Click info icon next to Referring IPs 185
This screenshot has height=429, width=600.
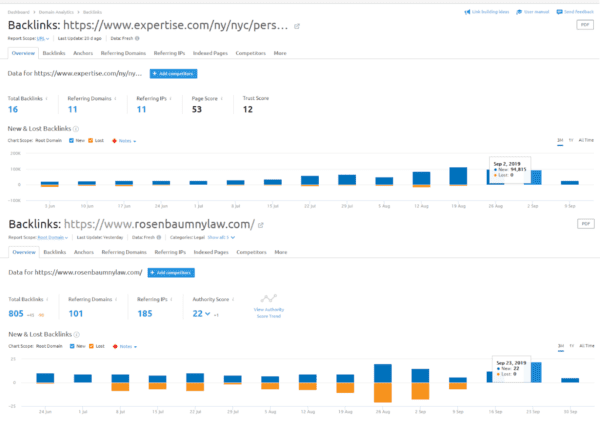click(x=171, y=299)
